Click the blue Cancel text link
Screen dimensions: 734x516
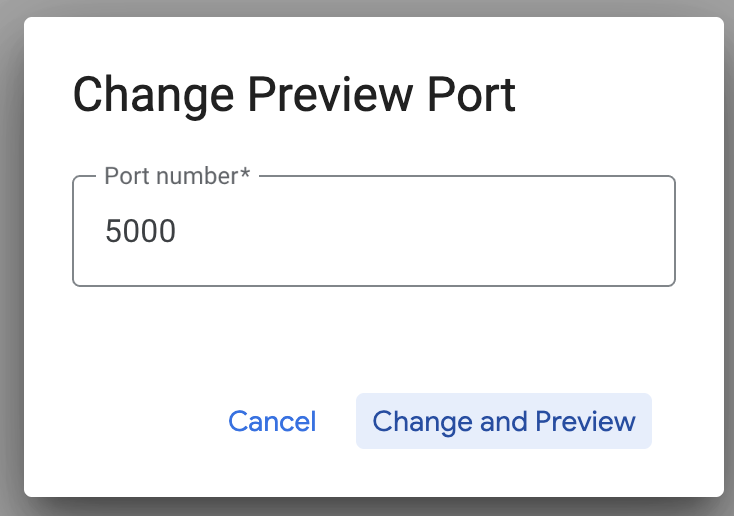(272, 421)
